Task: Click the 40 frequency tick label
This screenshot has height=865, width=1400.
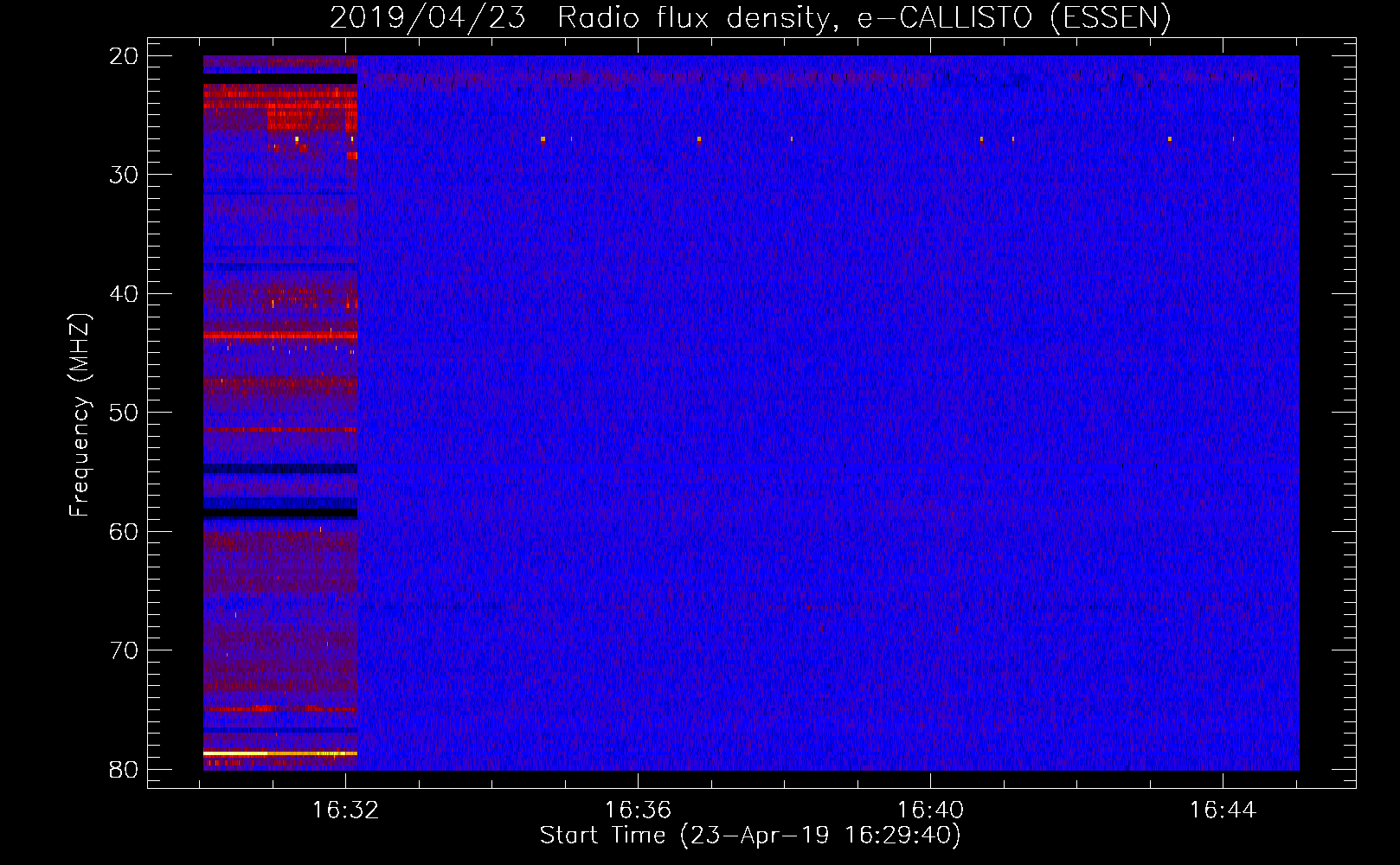Action: tap(124, 294)
